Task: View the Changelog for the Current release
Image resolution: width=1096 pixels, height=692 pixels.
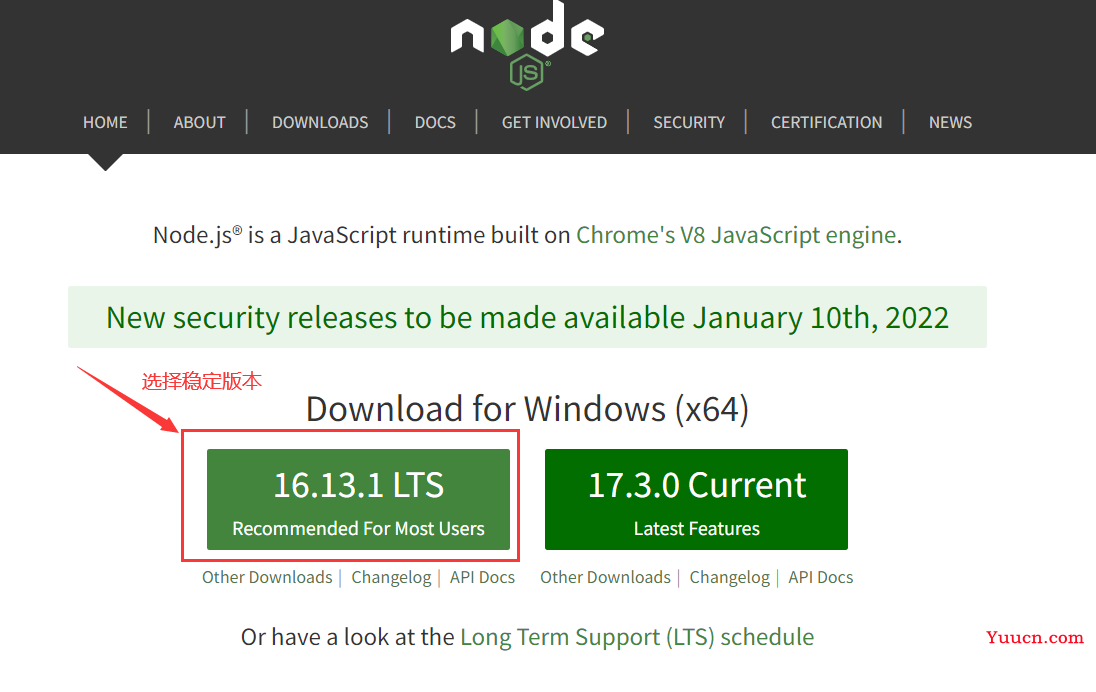Action: click(730, 577)
